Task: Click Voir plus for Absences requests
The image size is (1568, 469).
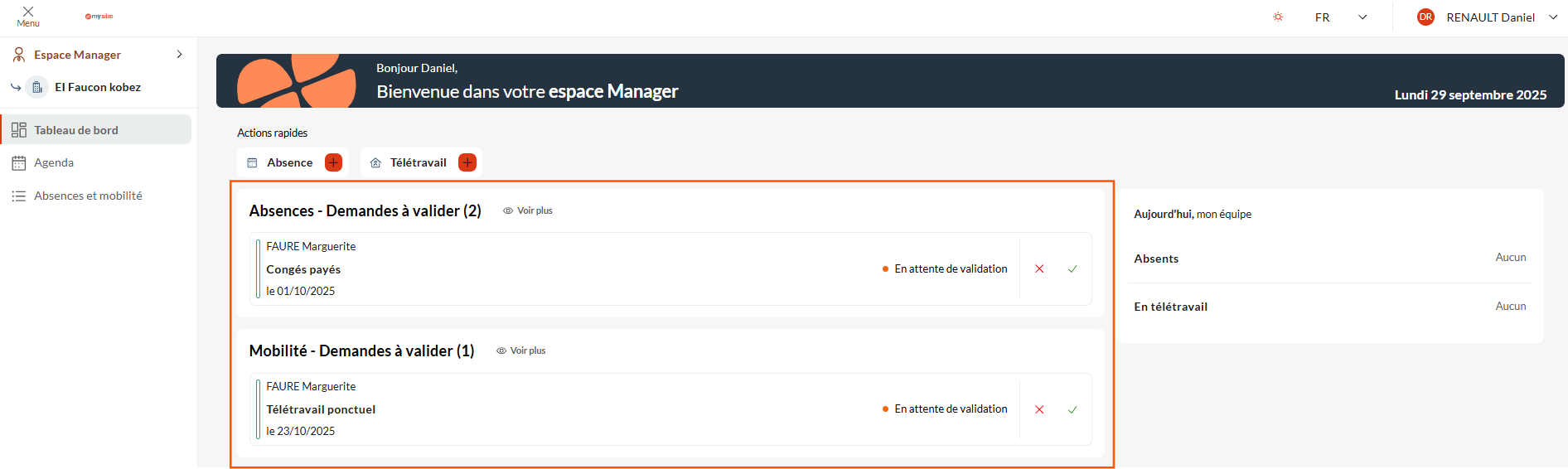Action: pos(528,210)
